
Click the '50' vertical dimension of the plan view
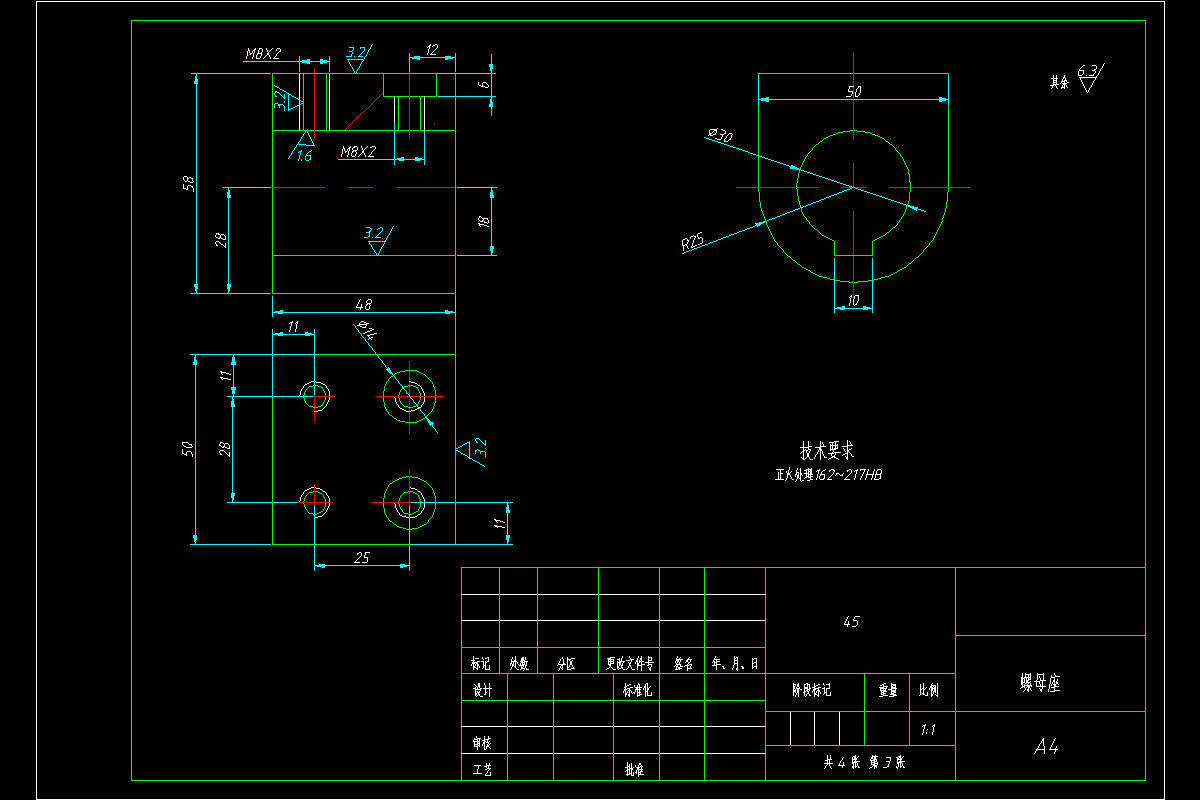coord(187,448)
